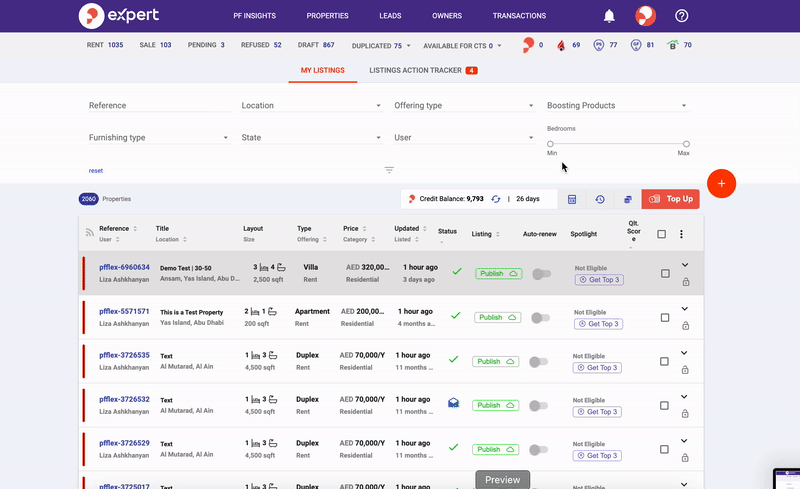
Task: Expand the pfflex-3726535 row chevron
Action: click(x=685, y=352)
